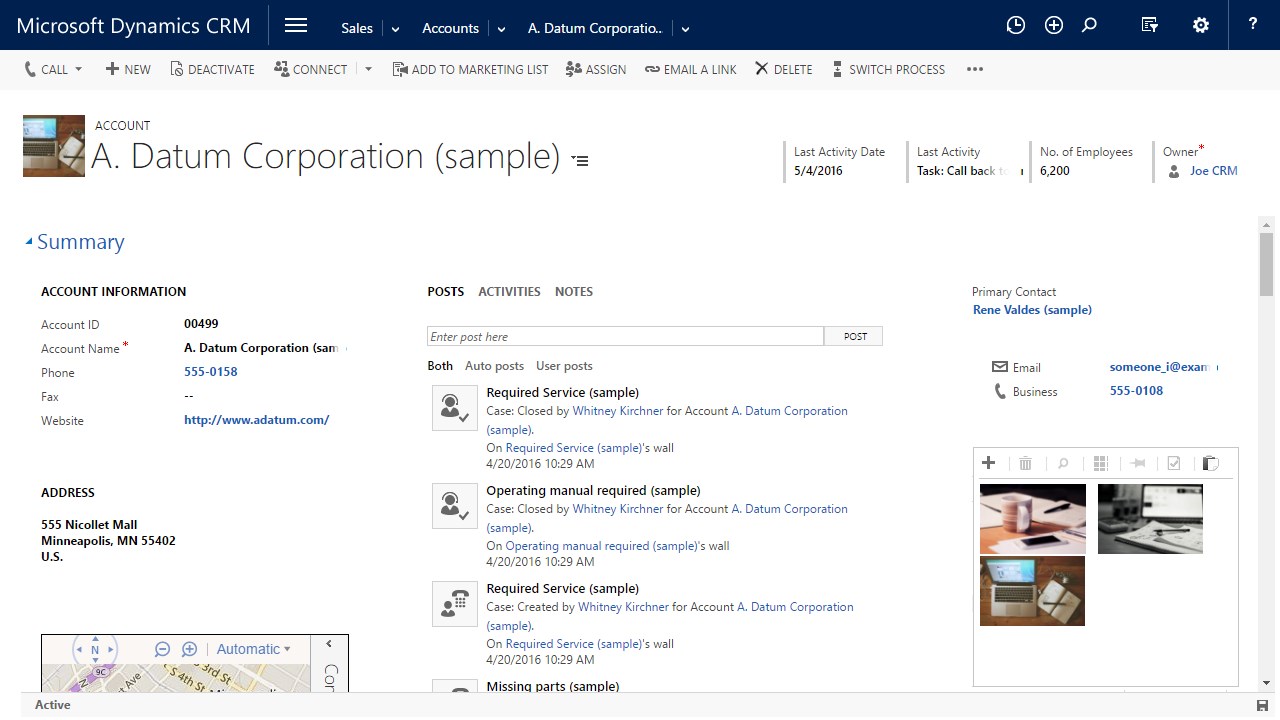The height and width of the screenshot is (720, 1280).
Task: Expand the Sales area chevron
Action: click(395, 29)
